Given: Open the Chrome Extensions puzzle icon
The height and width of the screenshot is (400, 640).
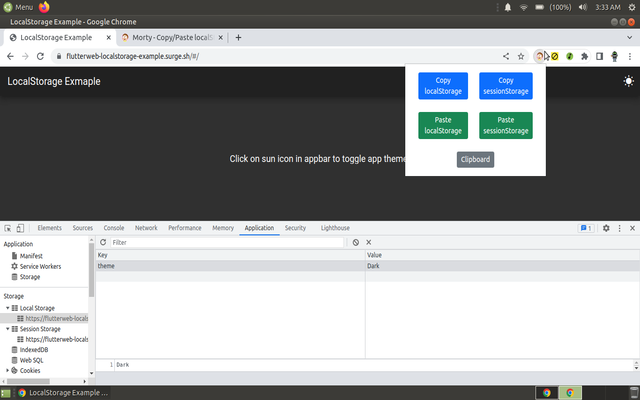Looking at the screenshot, I should (x=584, y=56).
